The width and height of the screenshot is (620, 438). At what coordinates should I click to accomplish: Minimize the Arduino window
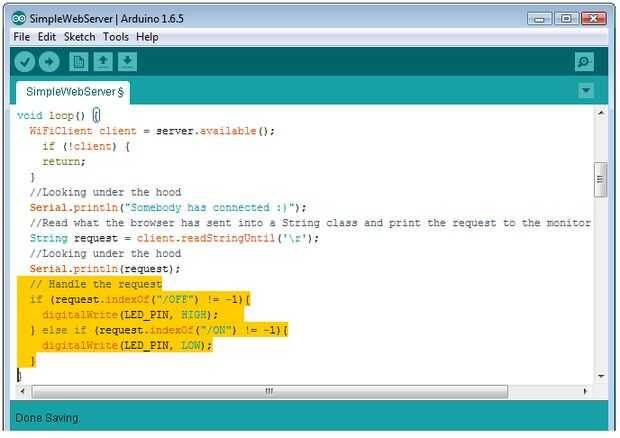(539, 19)
